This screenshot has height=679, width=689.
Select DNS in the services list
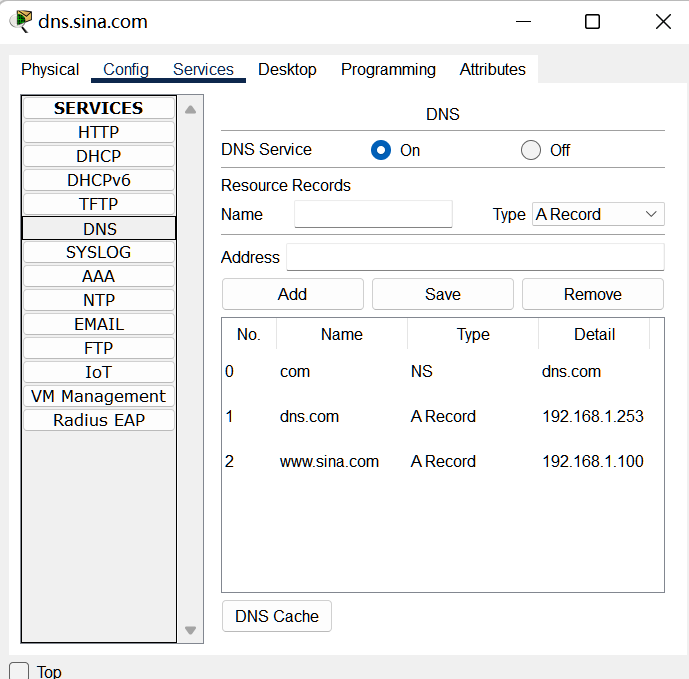point(99,229)
